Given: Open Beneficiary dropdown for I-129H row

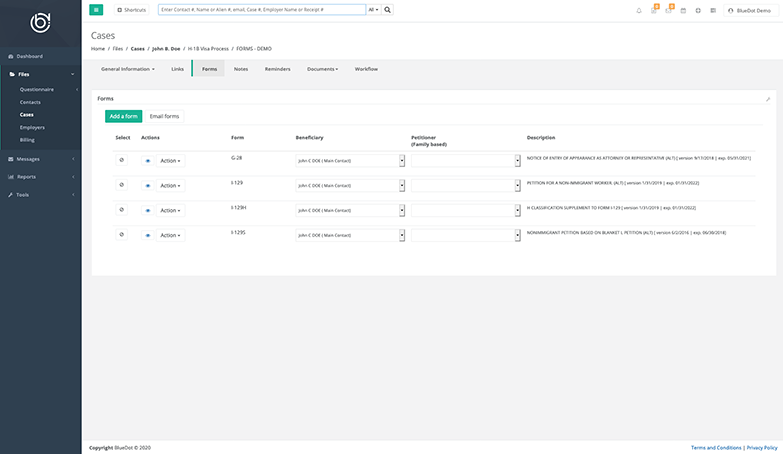Looking at the screenshot, I should (350, 211).
